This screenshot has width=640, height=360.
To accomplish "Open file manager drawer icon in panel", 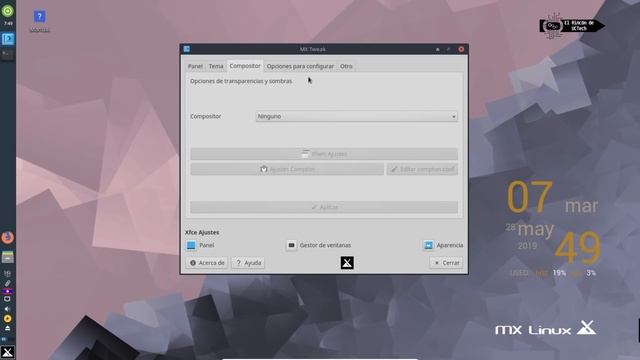I will pyautogui.click(x=7, y=257).
